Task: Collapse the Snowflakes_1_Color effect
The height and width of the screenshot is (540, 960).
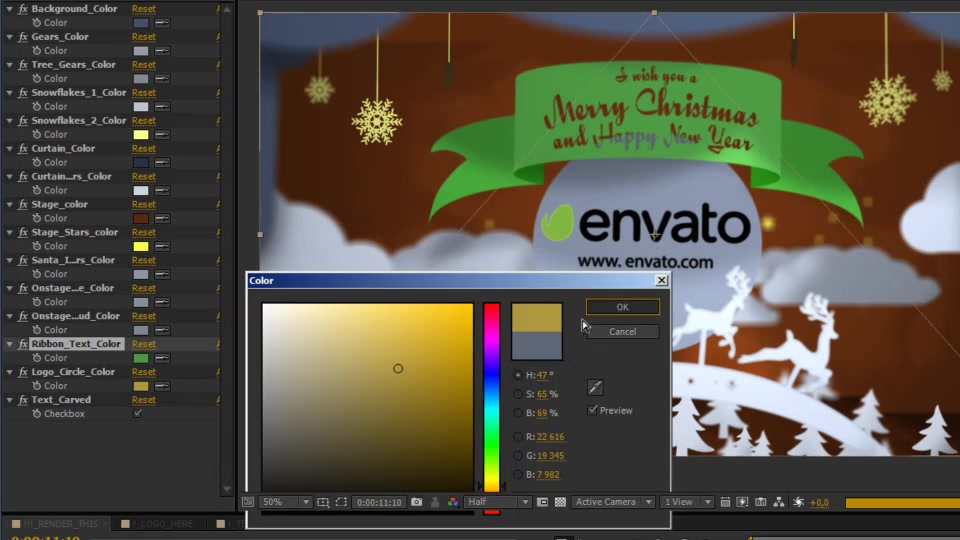Action: pos(9,92)
